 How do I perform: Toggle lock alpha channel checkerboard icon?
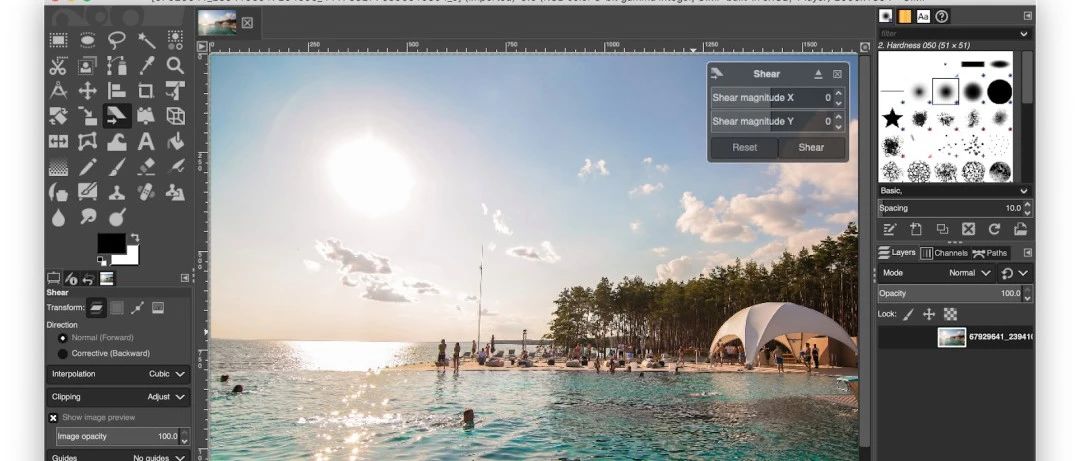950,314
